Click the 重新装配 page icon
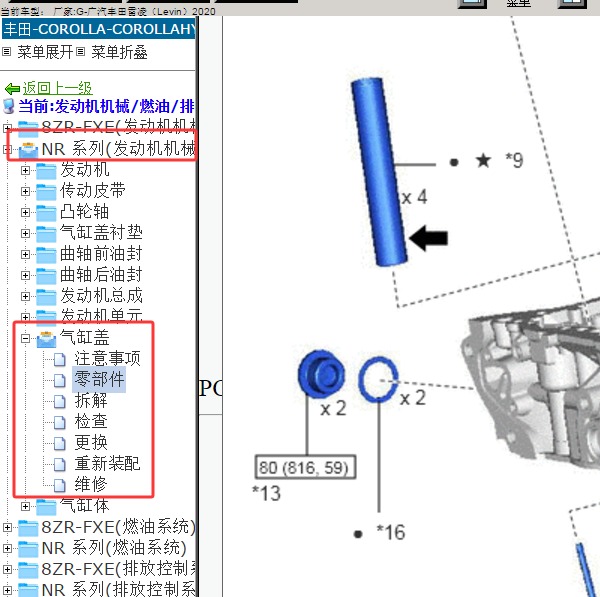This screenshot has width=600, height=597. (x=59, y=464)
